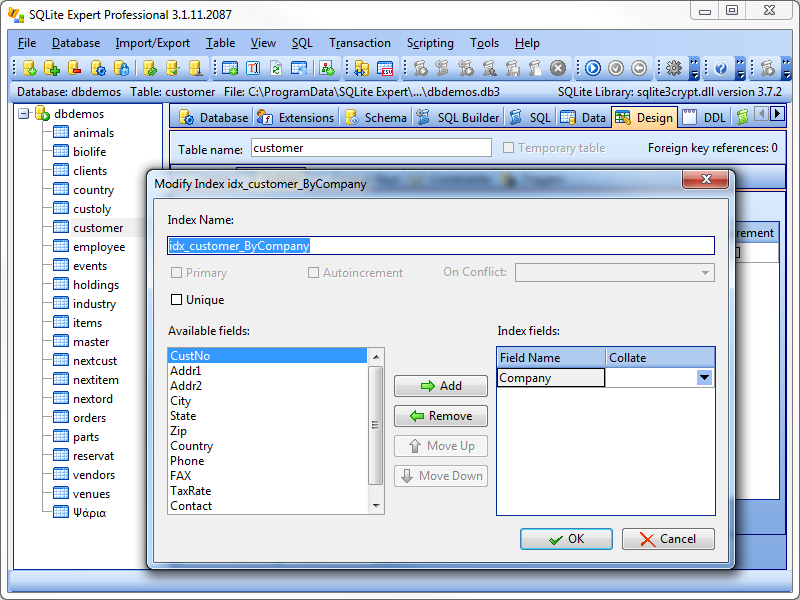Click the Check Database icon with green checkmark

pyautogui.click(x=172, y=68)
